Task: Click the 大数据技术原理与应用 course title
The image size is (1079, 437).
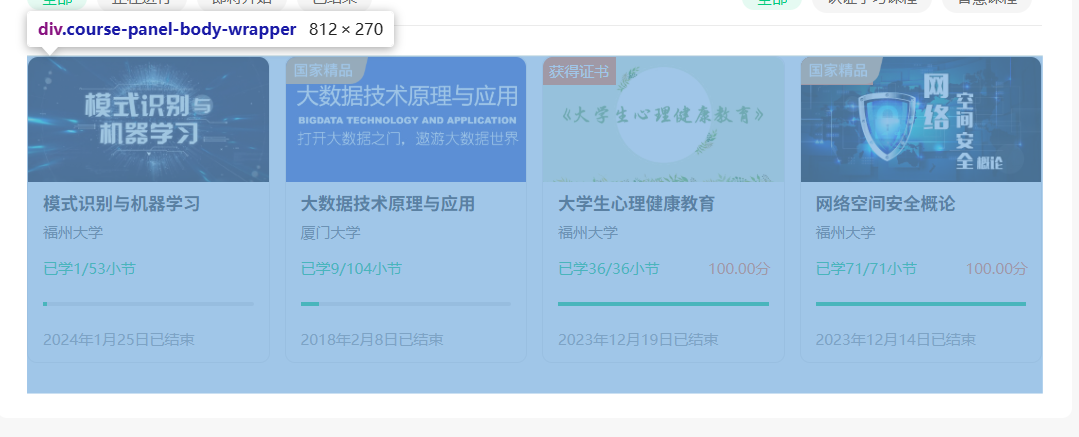Action: (x=387, y=204)
